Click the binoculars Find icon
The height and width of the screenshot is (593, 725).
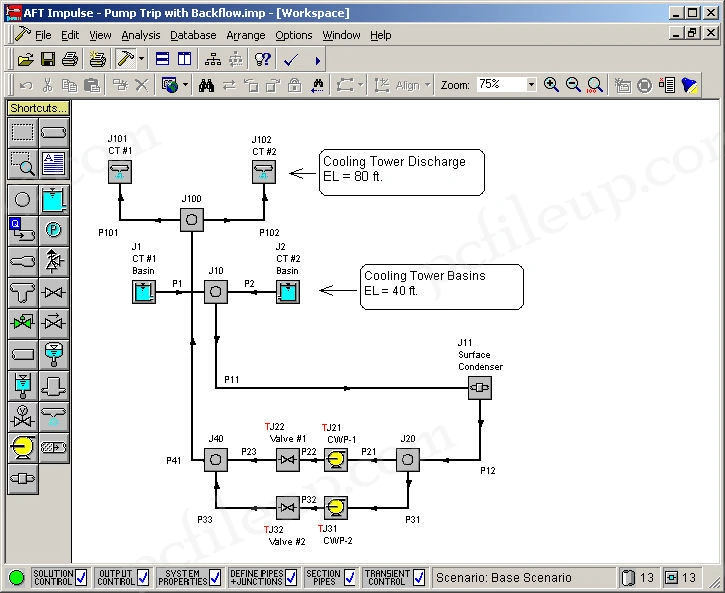point(206,86)
